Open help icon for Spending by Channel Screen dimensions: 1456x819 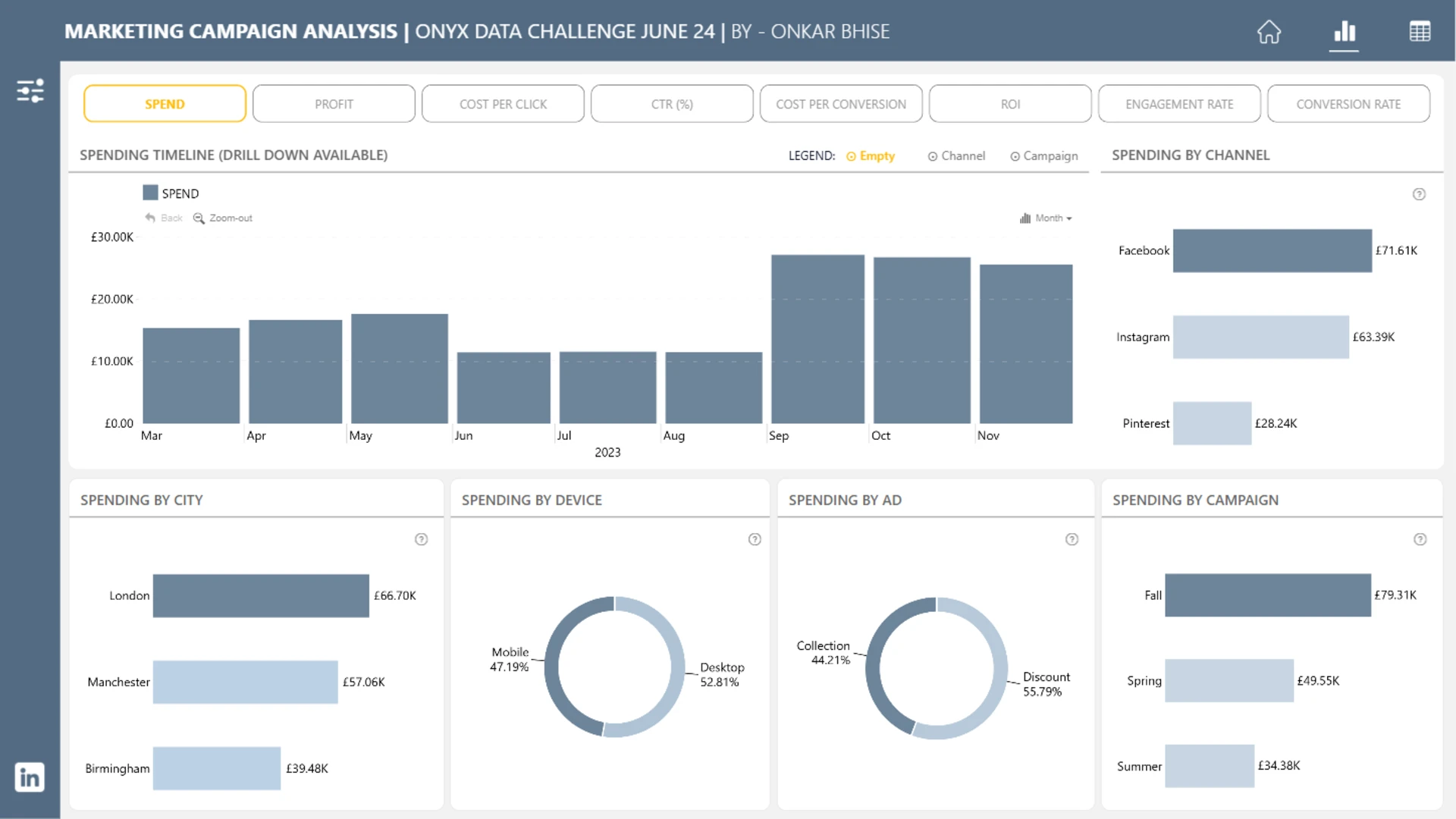point(1419,194)
